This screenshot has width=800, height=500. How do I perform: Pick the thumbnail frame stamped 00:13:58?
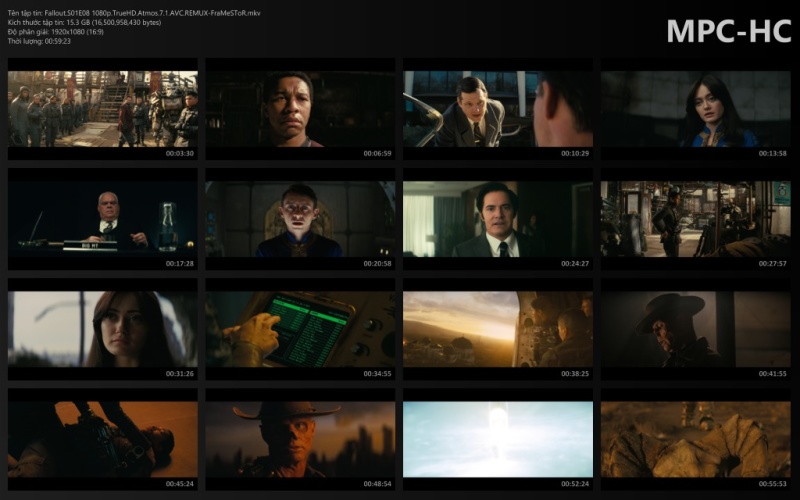[x=695, y=109]
